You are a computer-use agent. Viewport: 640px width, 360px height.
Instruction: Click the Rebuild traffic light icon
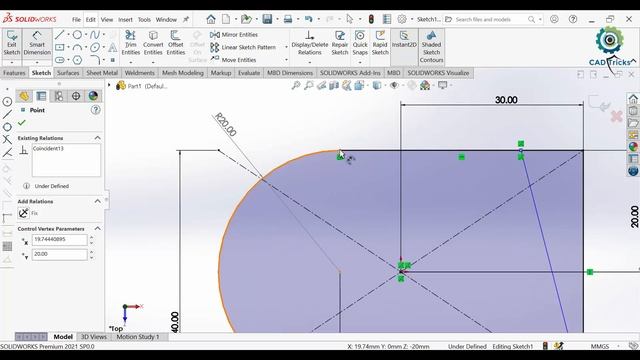click(x=371, y=19)
